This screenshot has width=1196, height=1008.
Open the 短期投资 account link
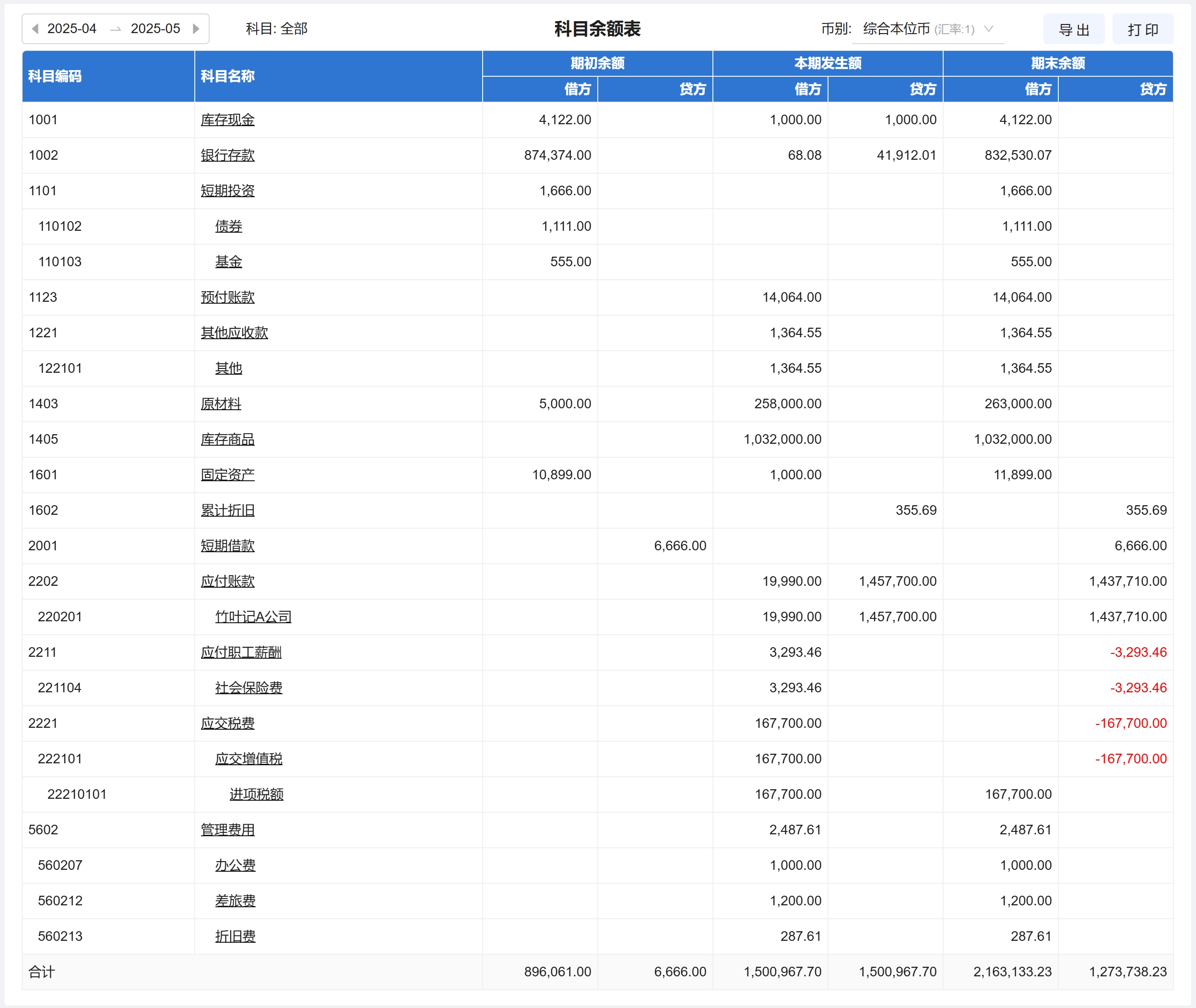click(x=227, y=191)
